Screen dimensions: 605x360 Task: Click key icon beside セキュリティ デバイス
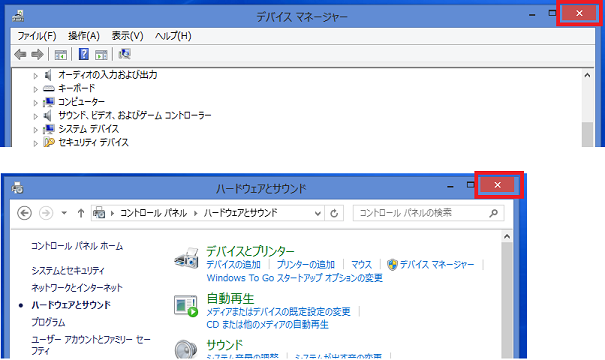coord(49,142)
